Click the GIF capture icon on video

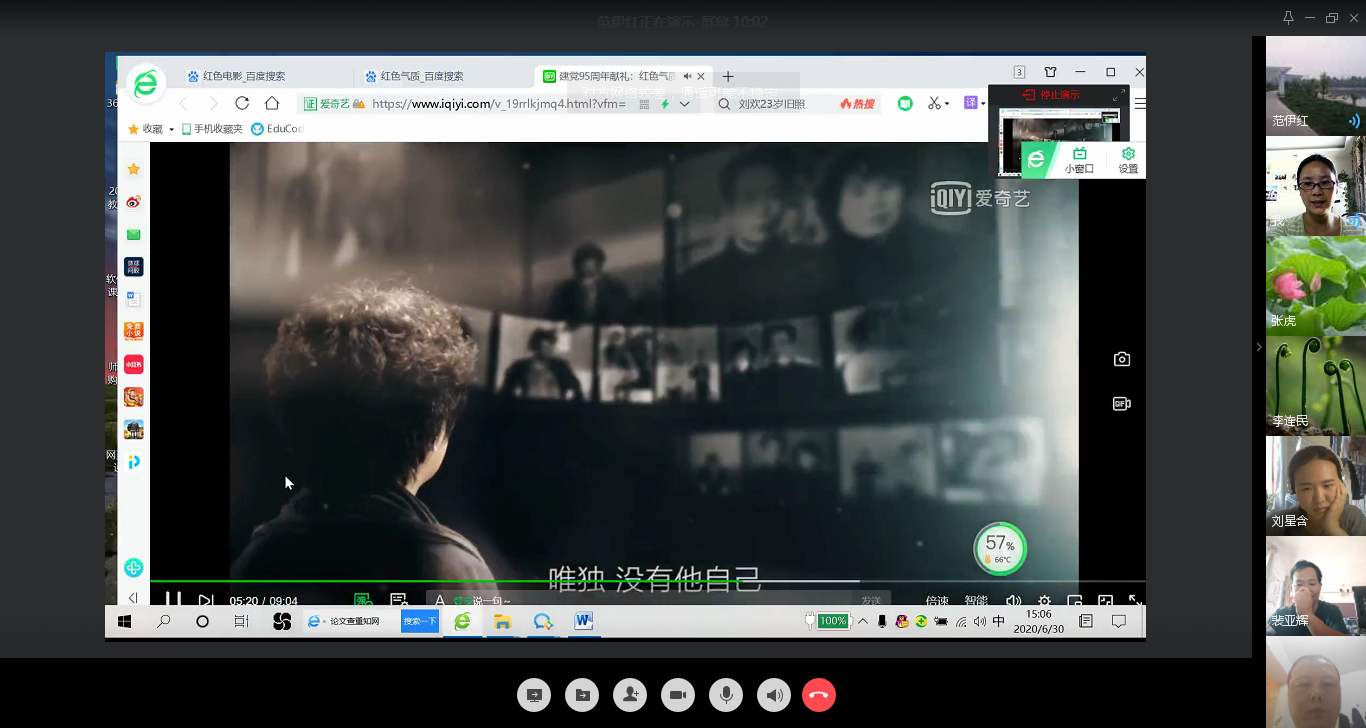click(1122, 404)
